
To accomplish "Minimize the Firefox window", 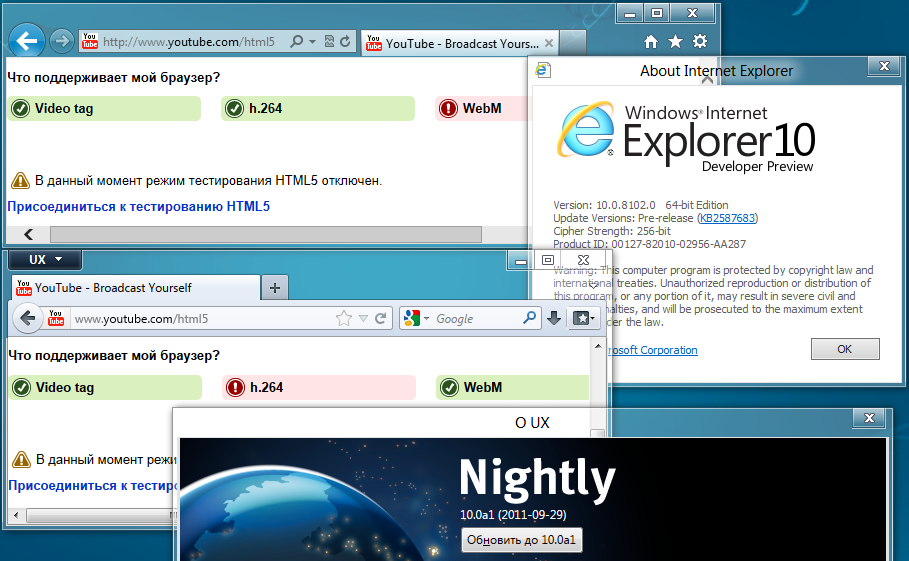I will (x=521, y=261).
